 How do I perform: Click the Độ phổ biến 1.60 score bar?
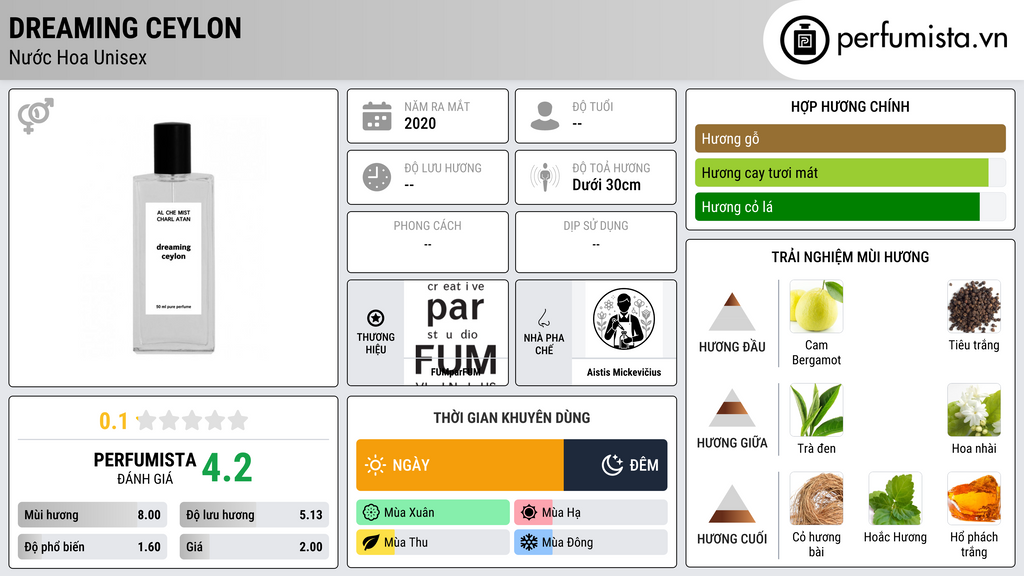click(92, 547)
